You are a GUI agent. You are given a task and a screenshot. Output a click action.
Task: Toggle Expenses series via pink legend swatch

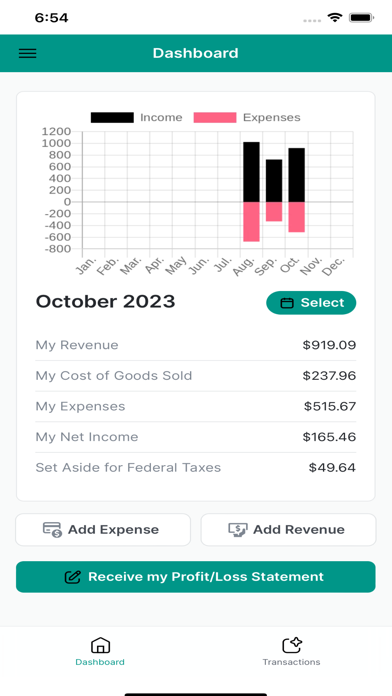click(x=215, y=118)
